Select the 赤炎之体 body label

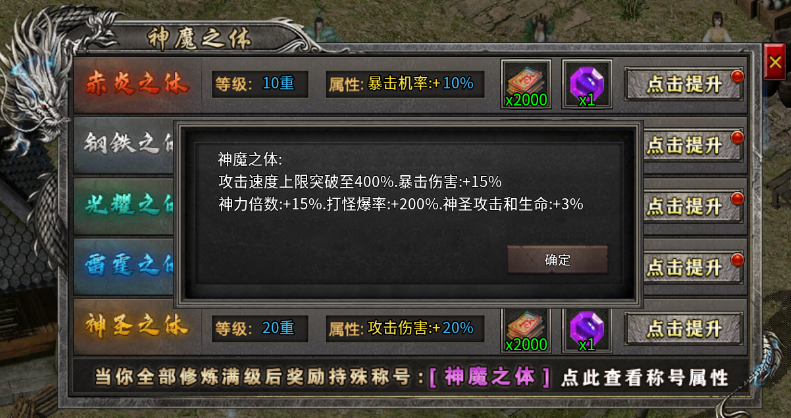tap(137, 84)
